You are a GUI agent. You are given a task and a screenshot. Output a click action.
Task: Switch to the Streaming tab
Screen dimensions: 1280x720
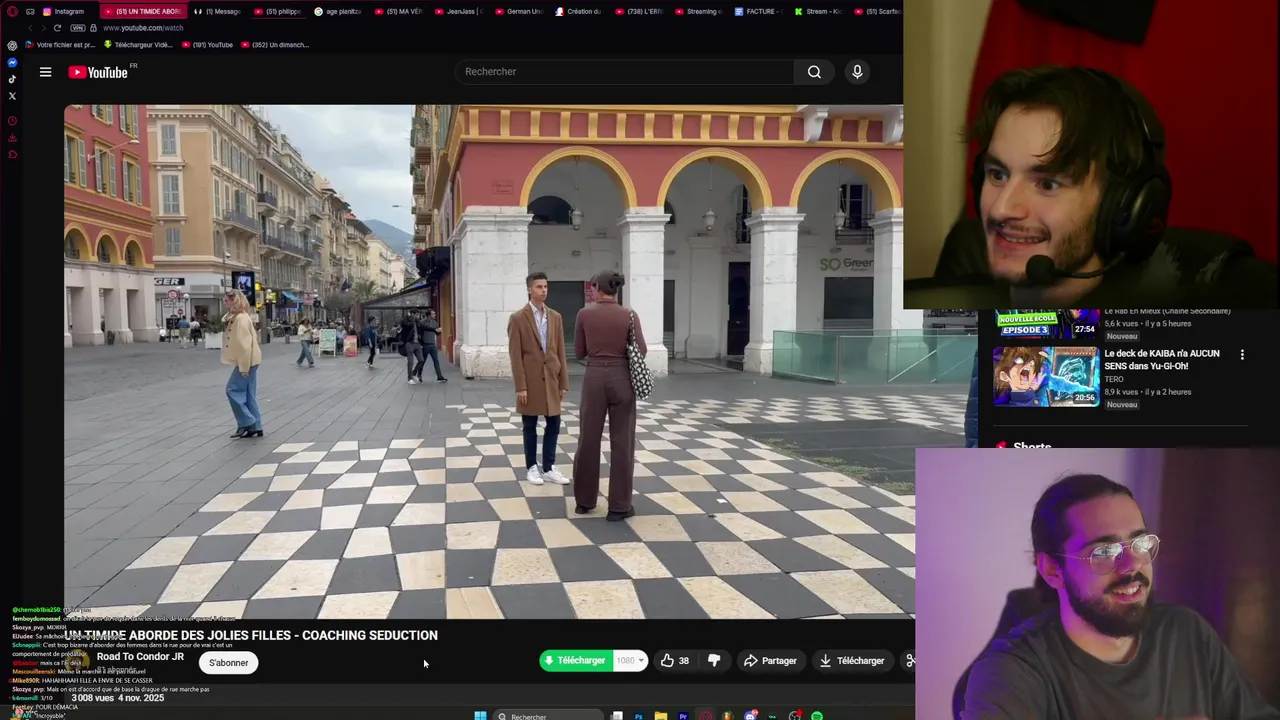(698, 11)
